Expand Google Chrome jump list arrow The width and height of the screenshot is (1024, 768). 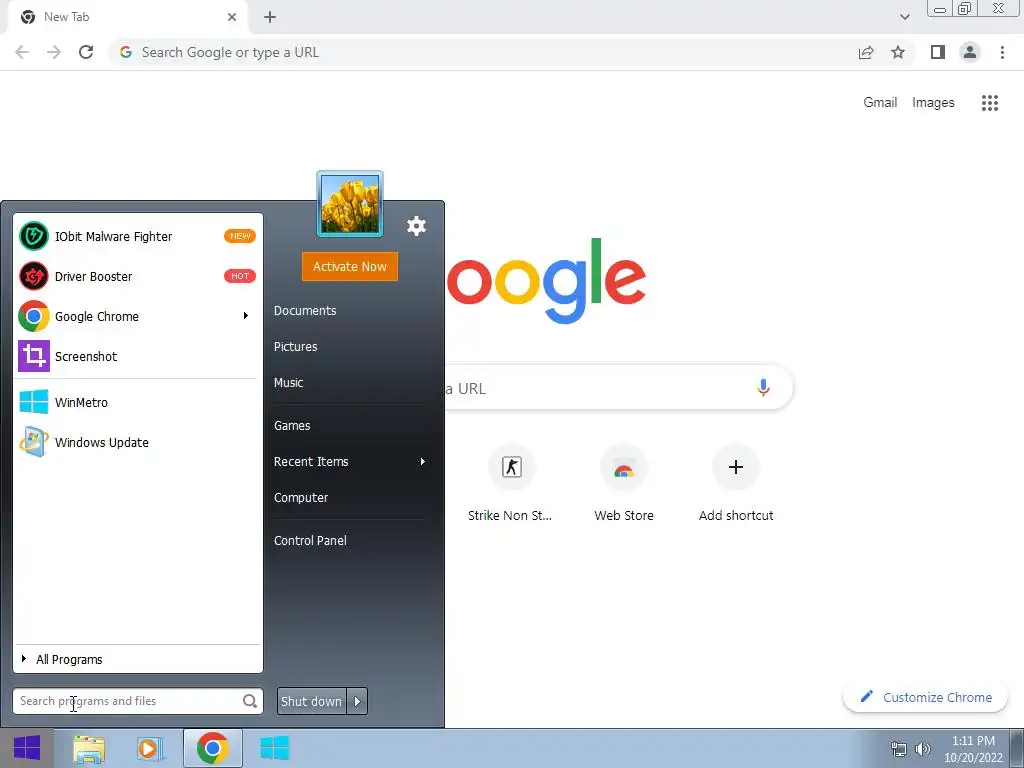246,316
